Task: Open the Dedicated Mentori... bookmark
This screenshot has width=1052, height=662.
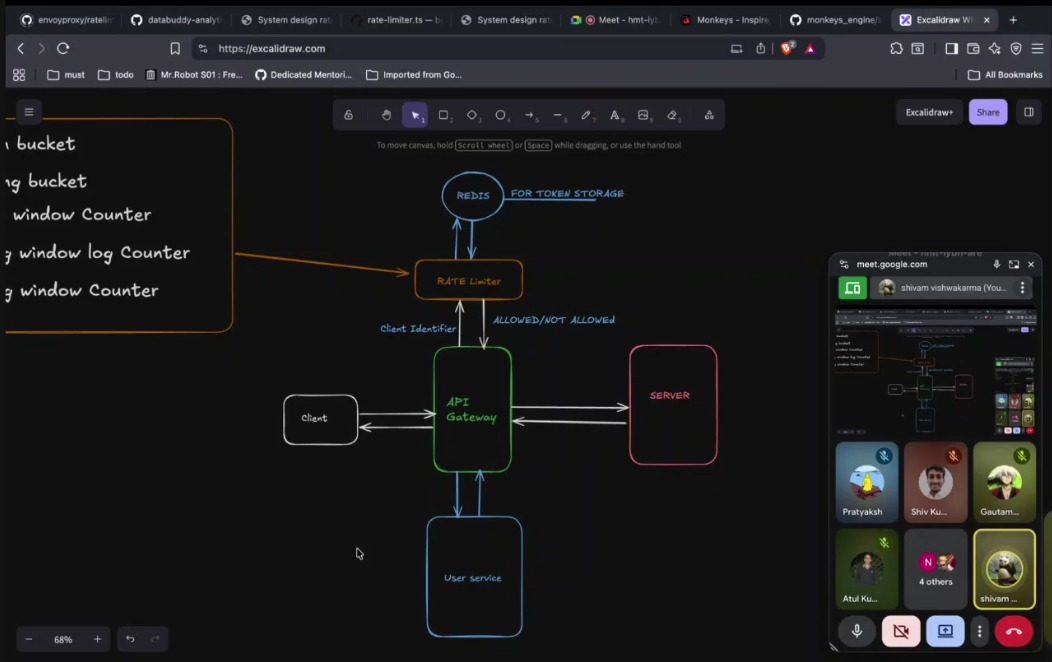Action: pyautogui.click(x=303, y=75)
